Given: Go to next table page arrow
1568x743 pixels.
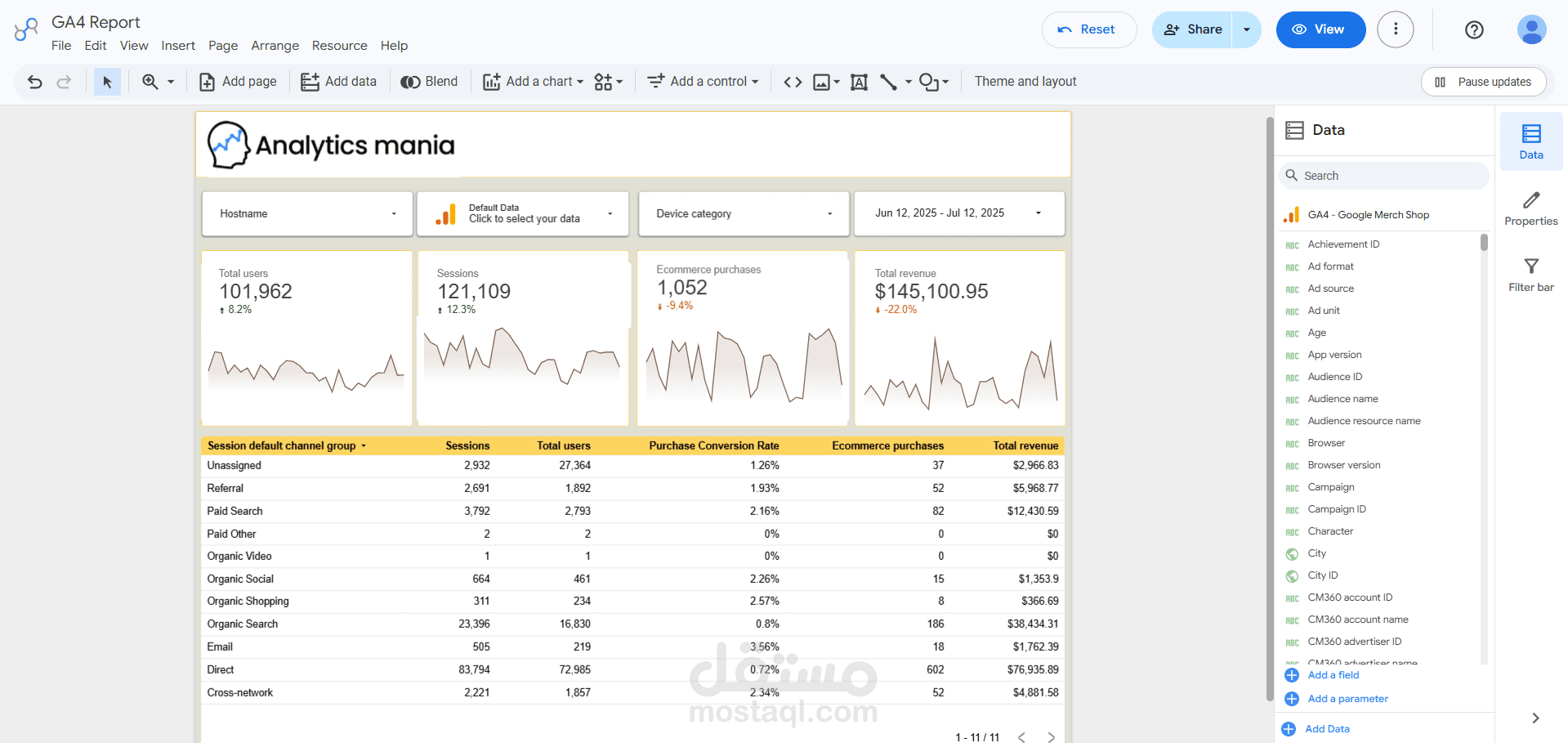Looking at the screenshot, I should tap(1052, 737).
